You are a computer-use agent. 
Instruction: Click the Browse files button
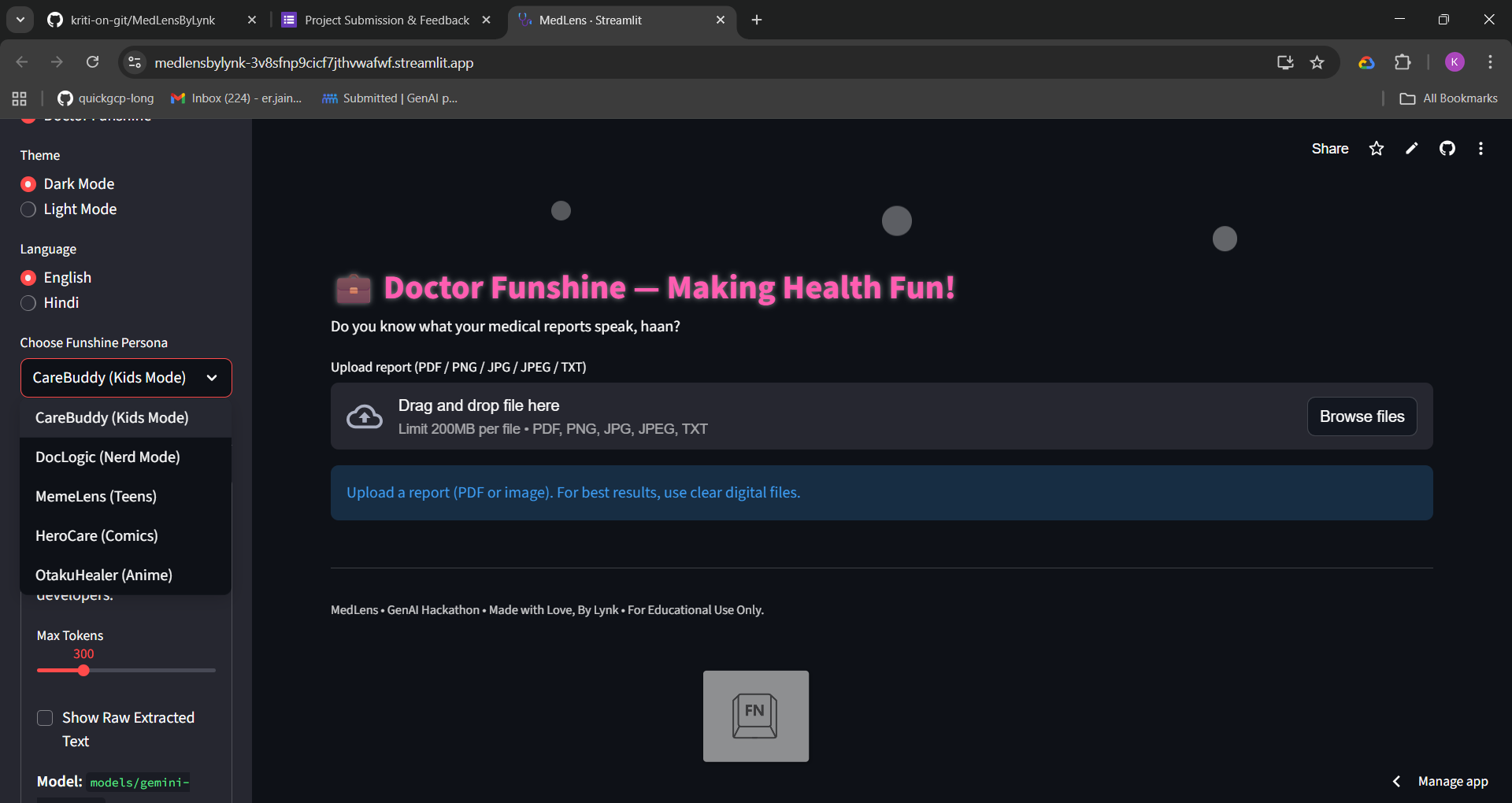pos(1362,416)
